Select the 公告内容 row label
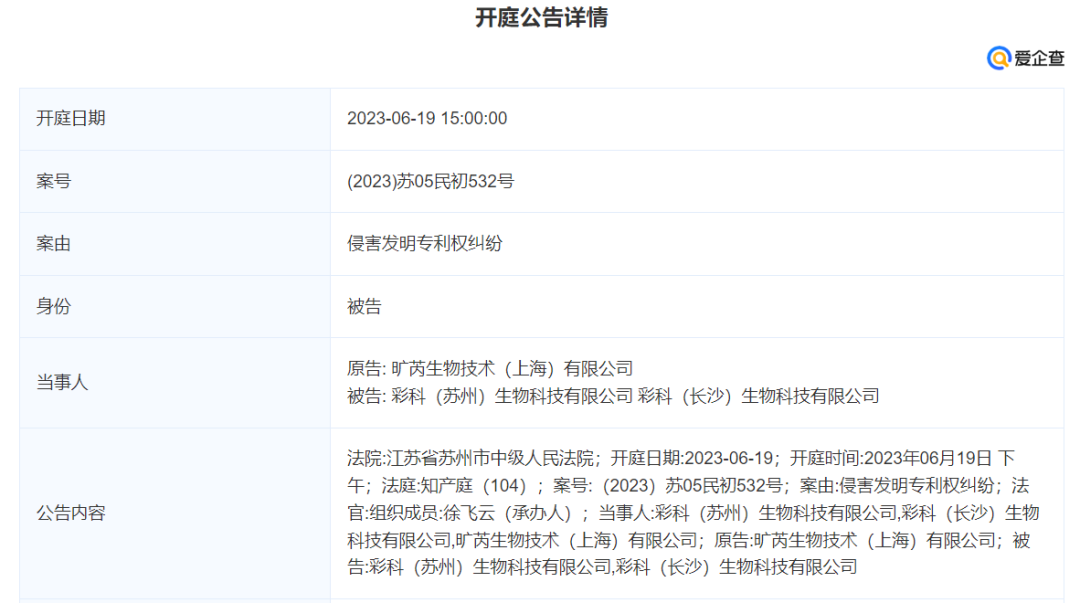This screenshot has width=1080, height=603. point(71,513)
